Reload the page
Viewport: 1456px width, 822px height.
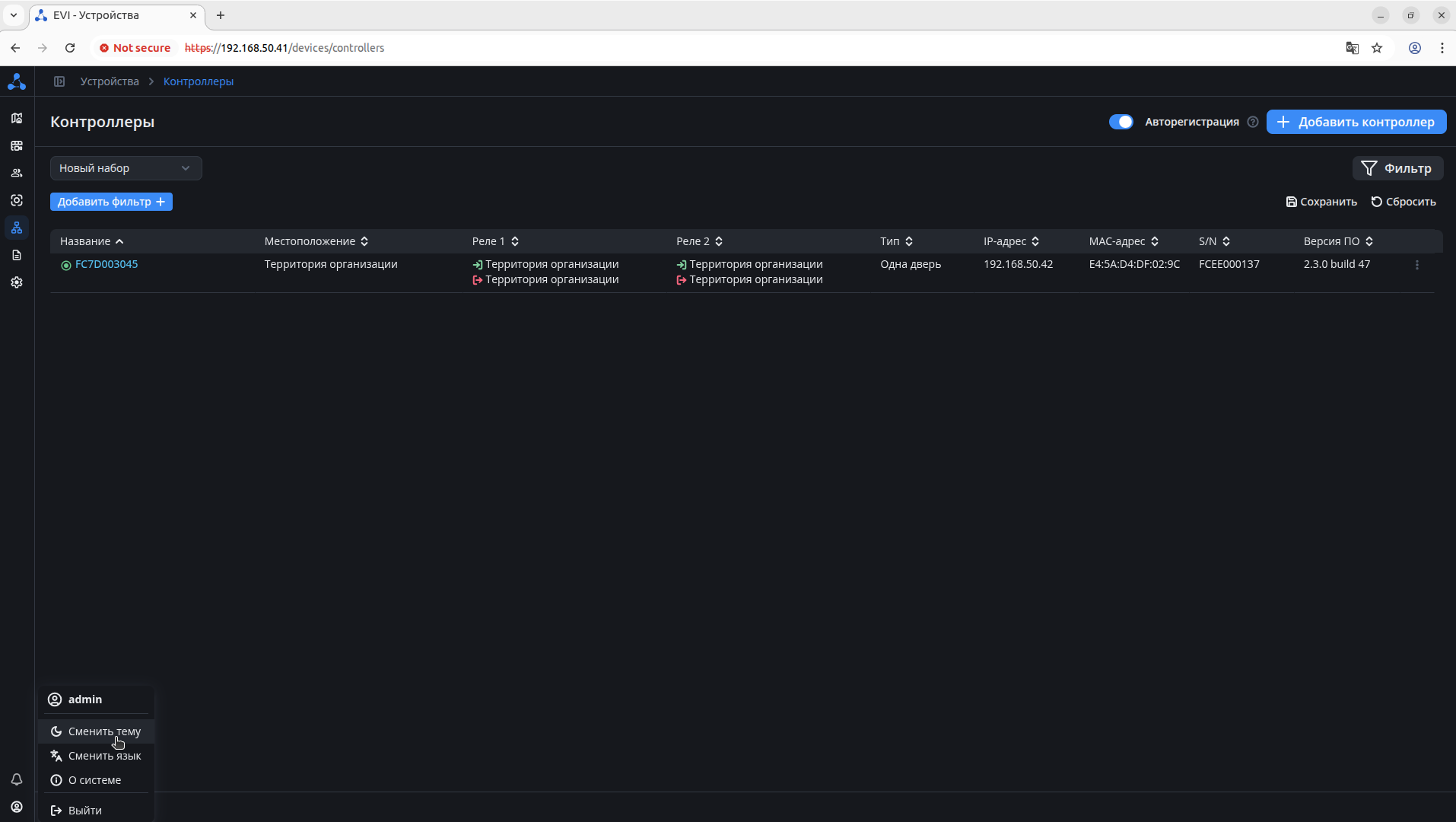point(70,48)
